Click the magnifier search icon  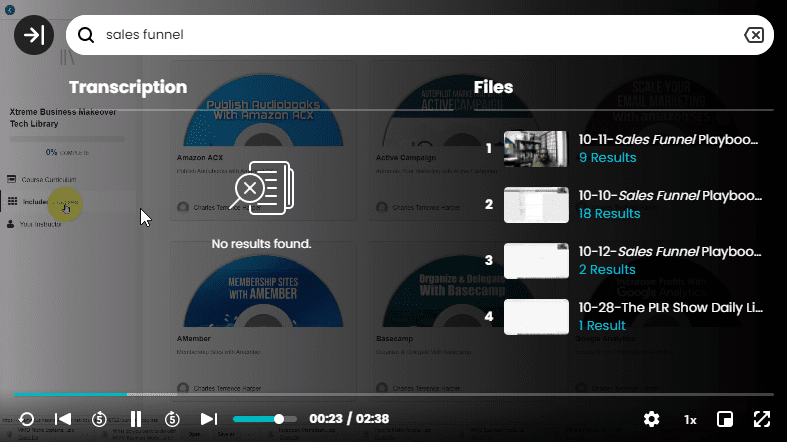click(x=86, y=35)
